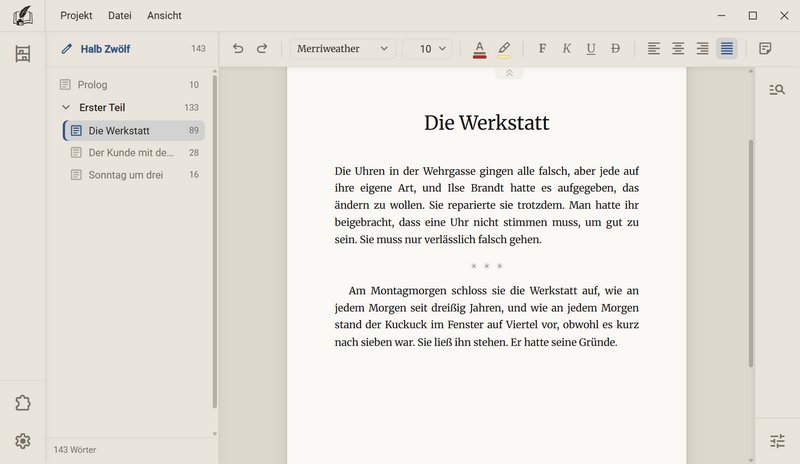This screenshot has height=464, width=800.
Task: Click the text color icon
Action: (x=479, y=49)
